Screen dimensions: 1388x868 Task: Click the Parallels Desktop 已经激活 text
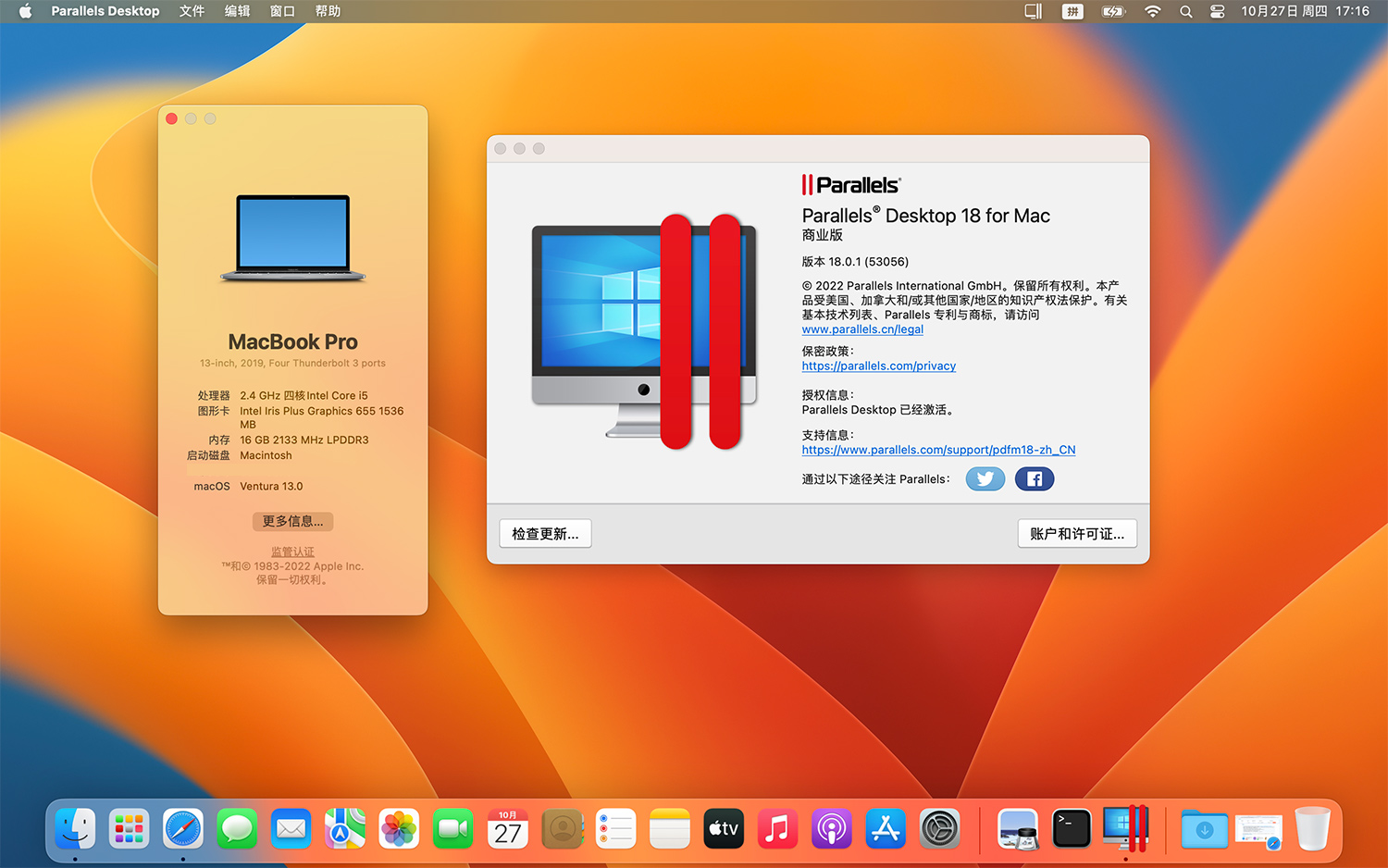[x=877, y=410]
